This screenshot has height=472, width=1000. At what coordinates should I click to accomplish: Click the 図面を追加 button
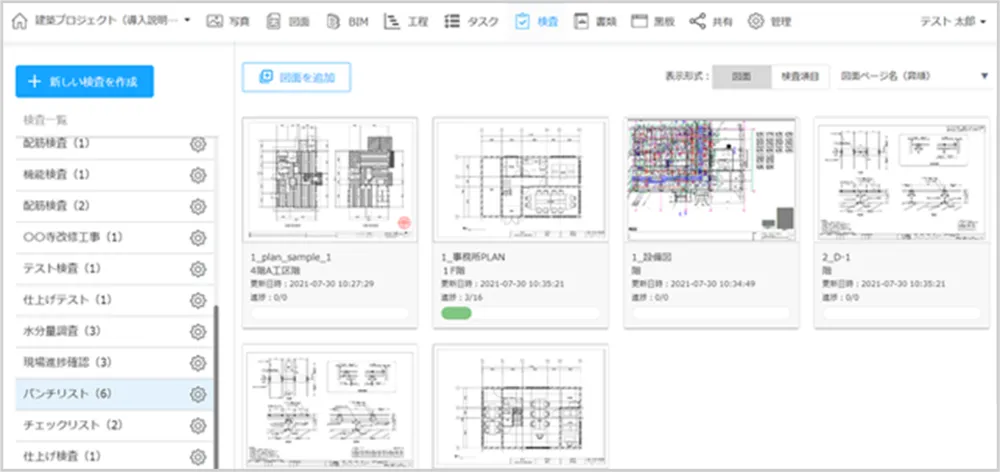296,76
